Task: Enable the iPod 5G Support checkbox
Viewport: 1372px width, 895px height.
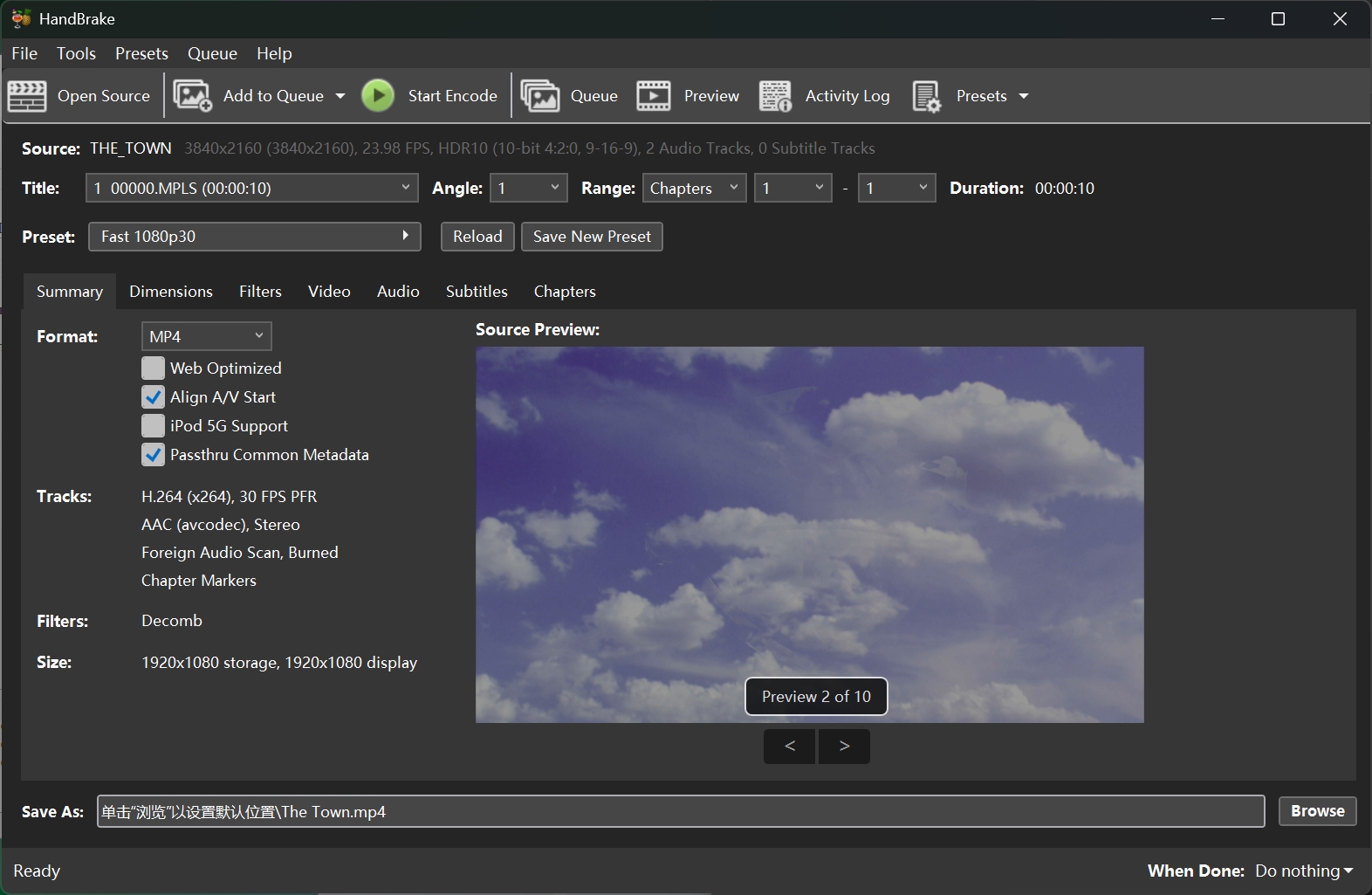Action: (153, 426)
